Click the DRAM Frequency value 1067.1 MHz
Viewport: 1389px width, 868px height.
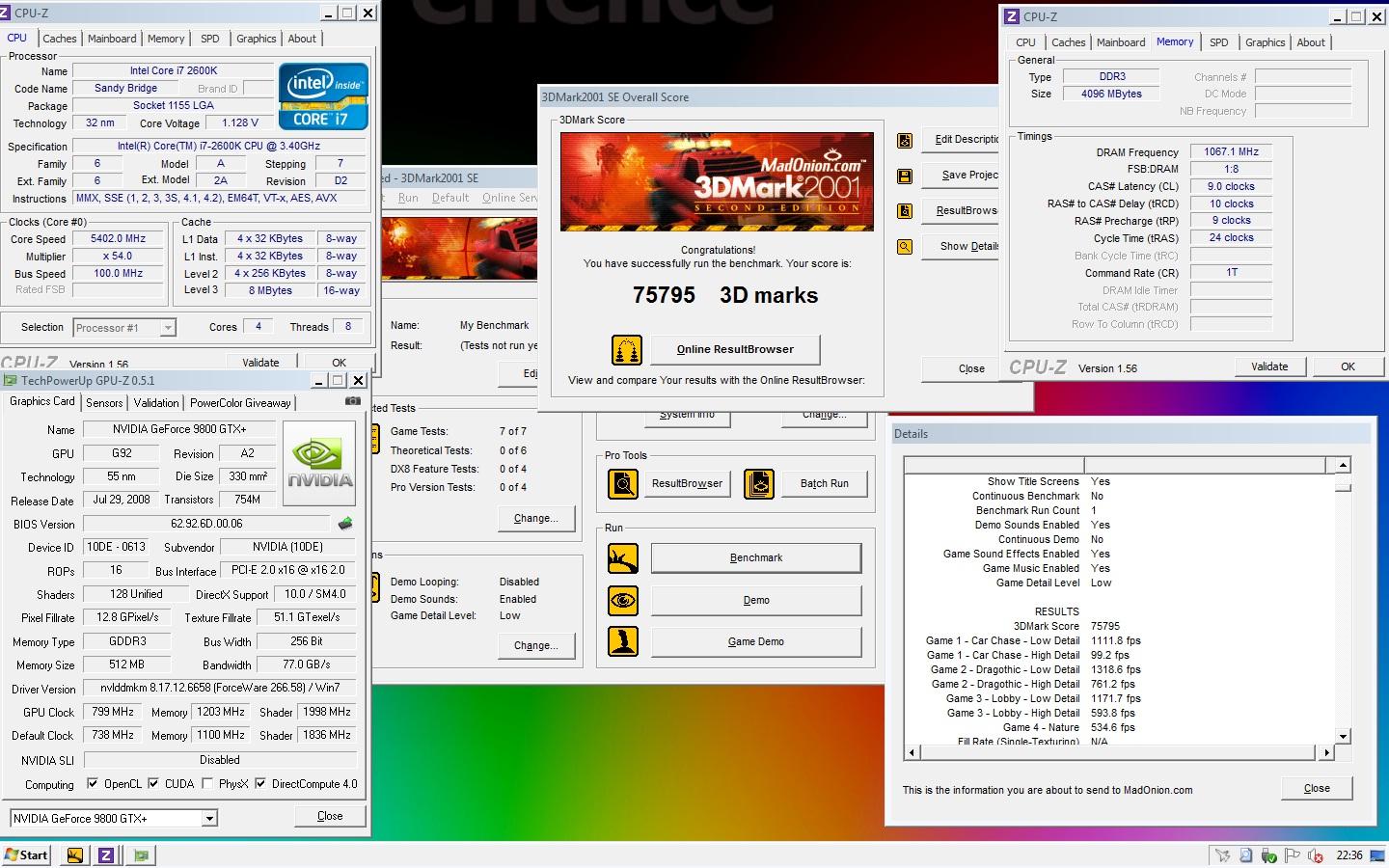pos(1231,151)
